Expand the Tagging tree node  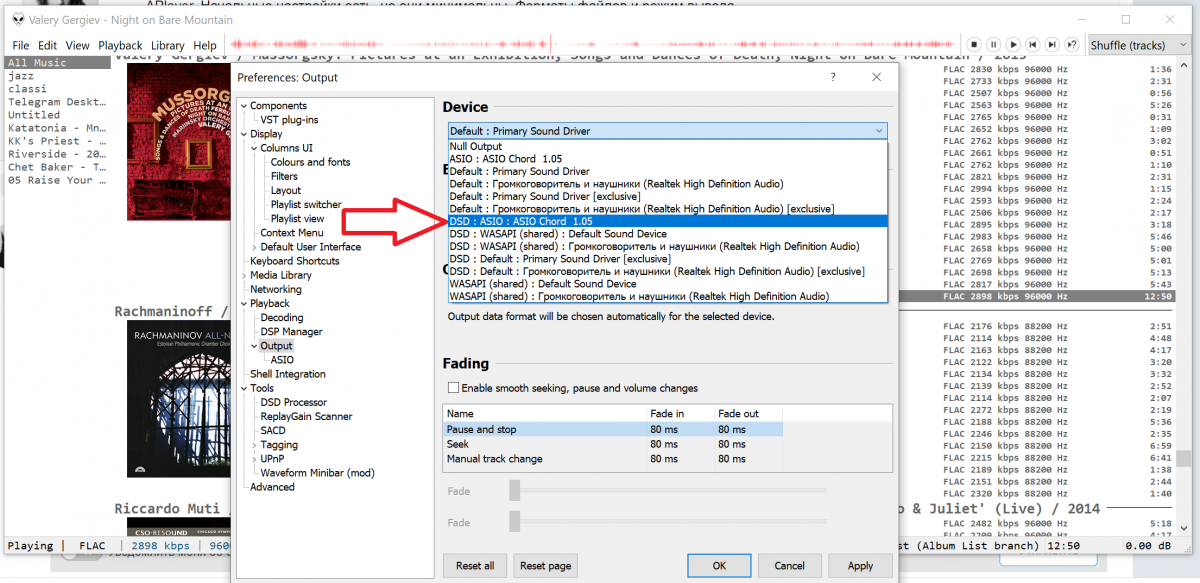254,445
